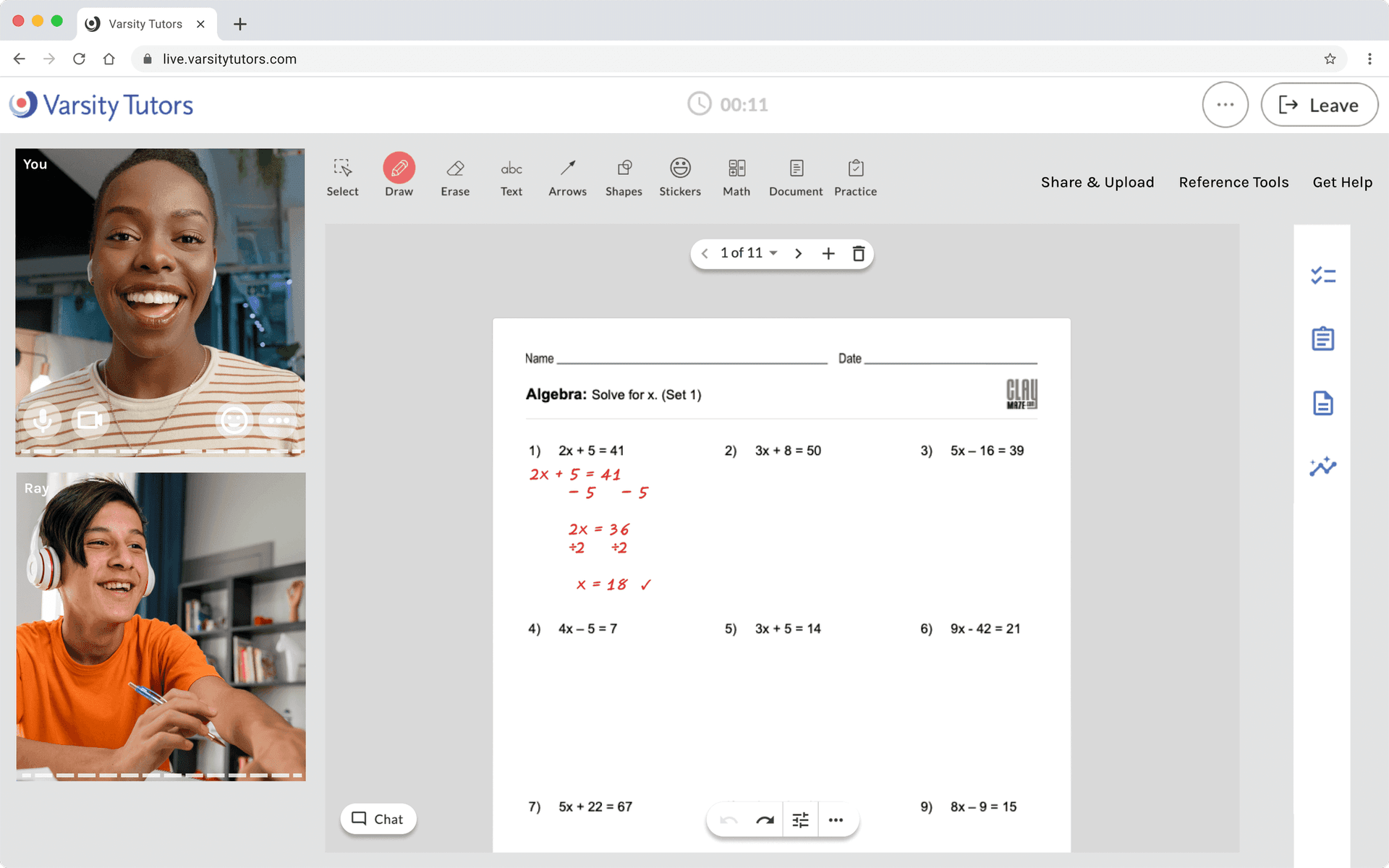Select the Erase tool
The image size is (1389, 868).
pos(455,177)
